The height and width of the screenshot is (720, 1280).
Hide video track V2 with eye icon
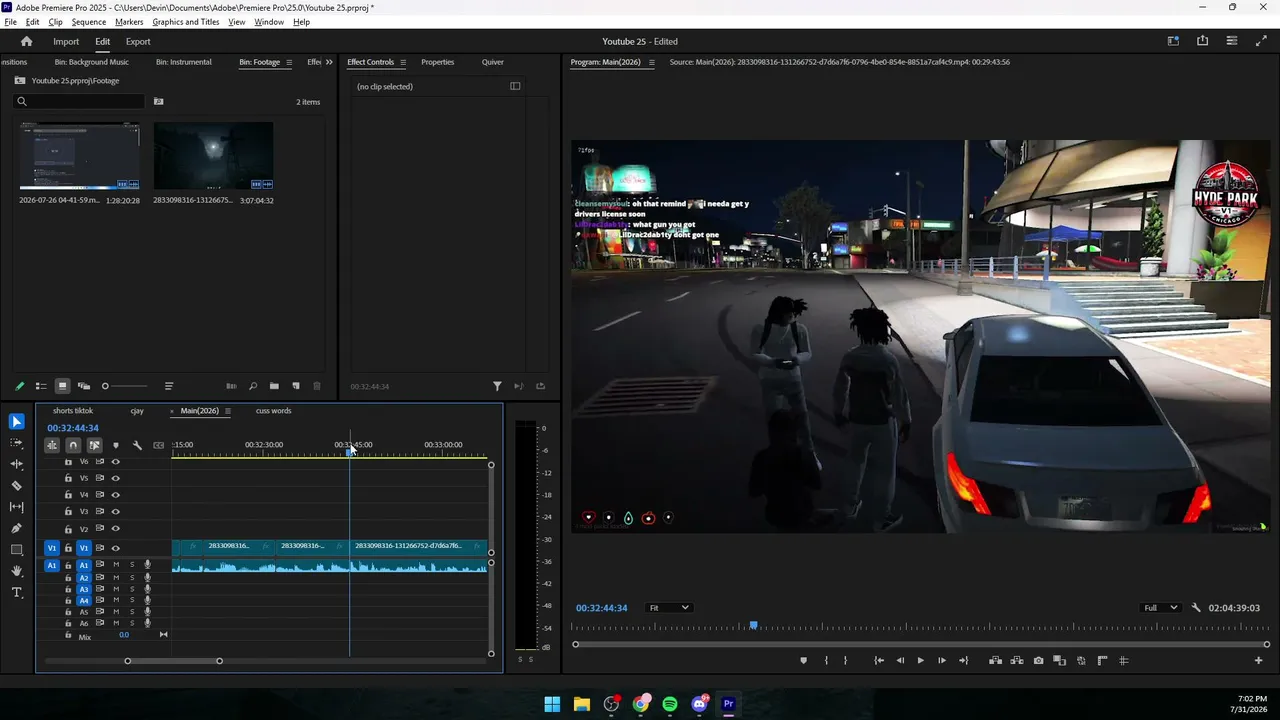[x=115, y=529]
